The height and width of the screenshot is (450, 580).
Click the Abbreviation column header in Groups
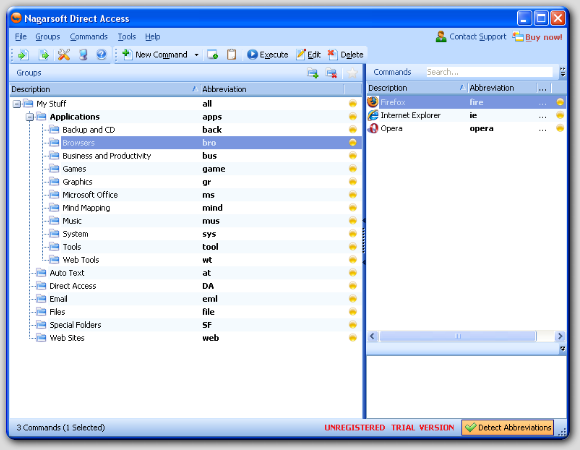272,89
